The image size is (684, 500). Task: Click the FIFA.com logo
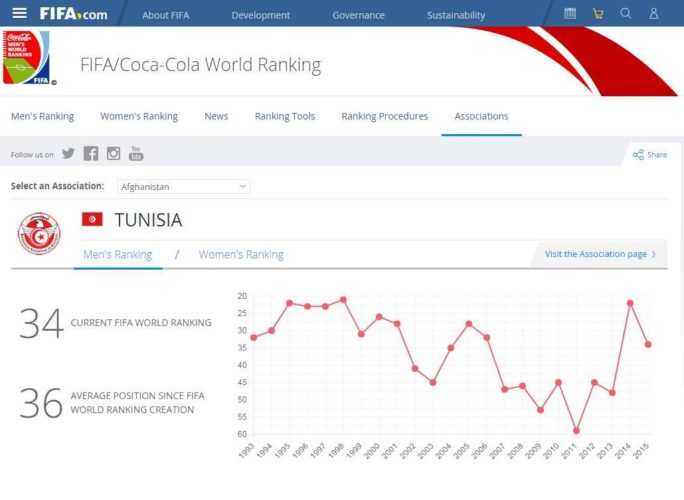73,14
